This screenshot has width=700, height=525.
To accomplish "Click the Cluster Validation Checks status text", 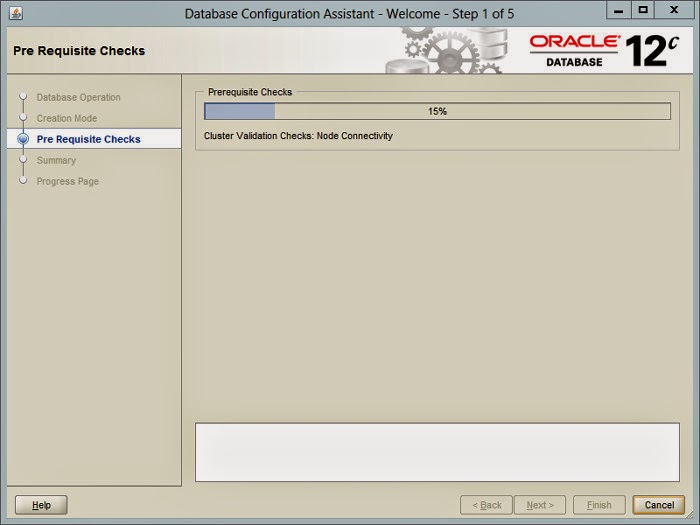I will click(x=298, y=136).
